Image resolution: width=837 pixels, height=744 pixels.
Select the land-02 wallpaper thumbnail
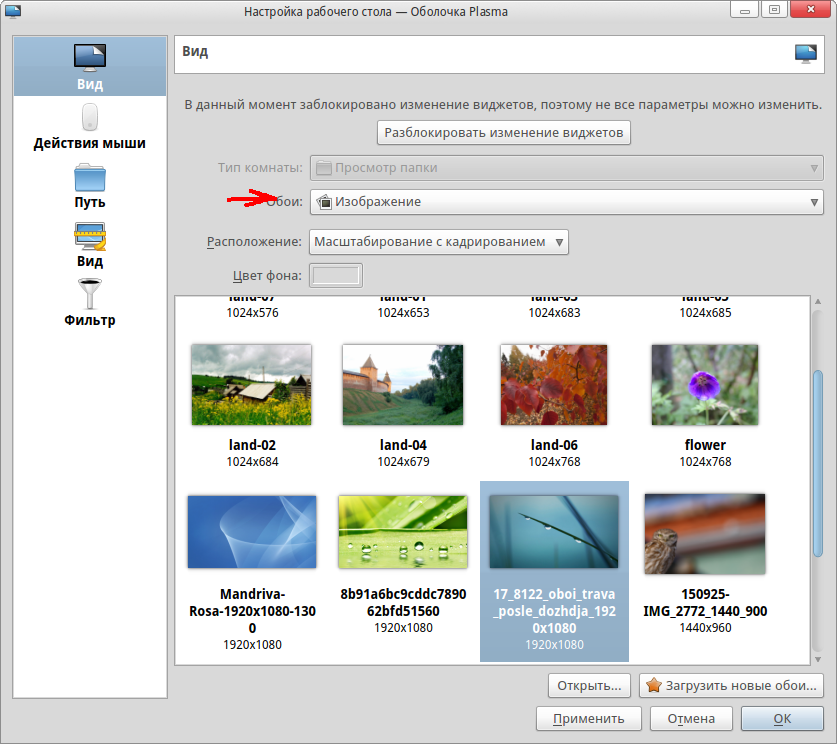click(x=251, y=385)
